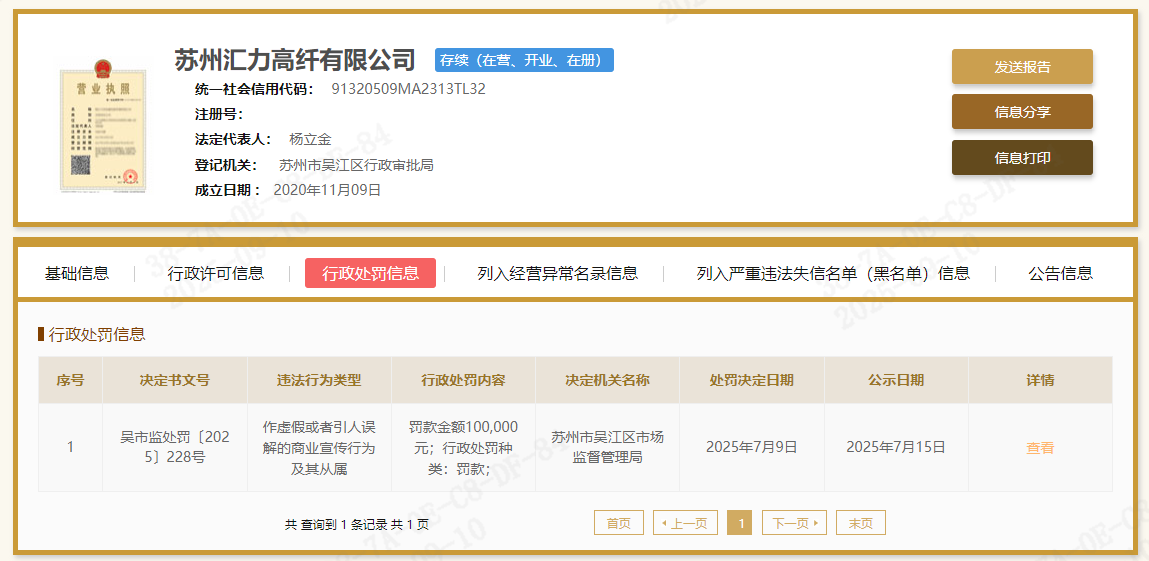The image size is (1149, 561).
Task: Open the 查看 details link
Action: pos(1040,448)
